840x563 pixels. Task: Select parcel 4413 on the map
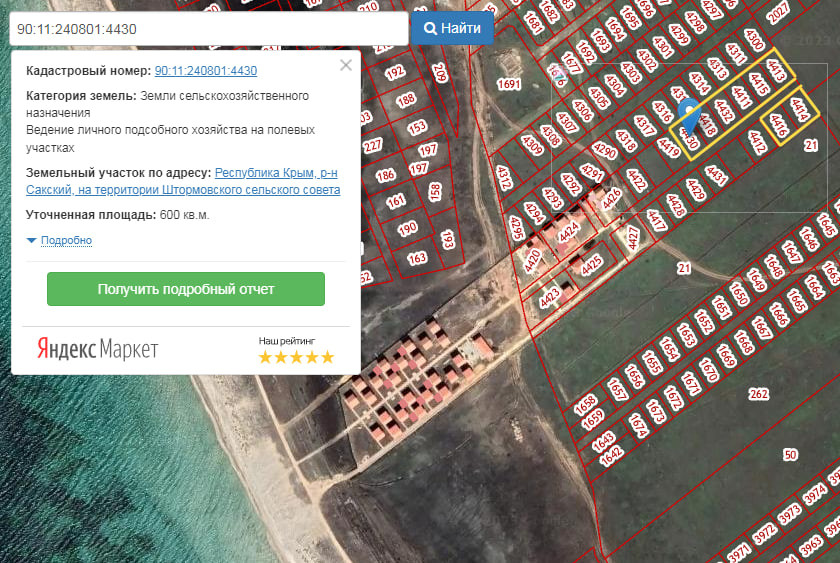click(x=776, y=70)
